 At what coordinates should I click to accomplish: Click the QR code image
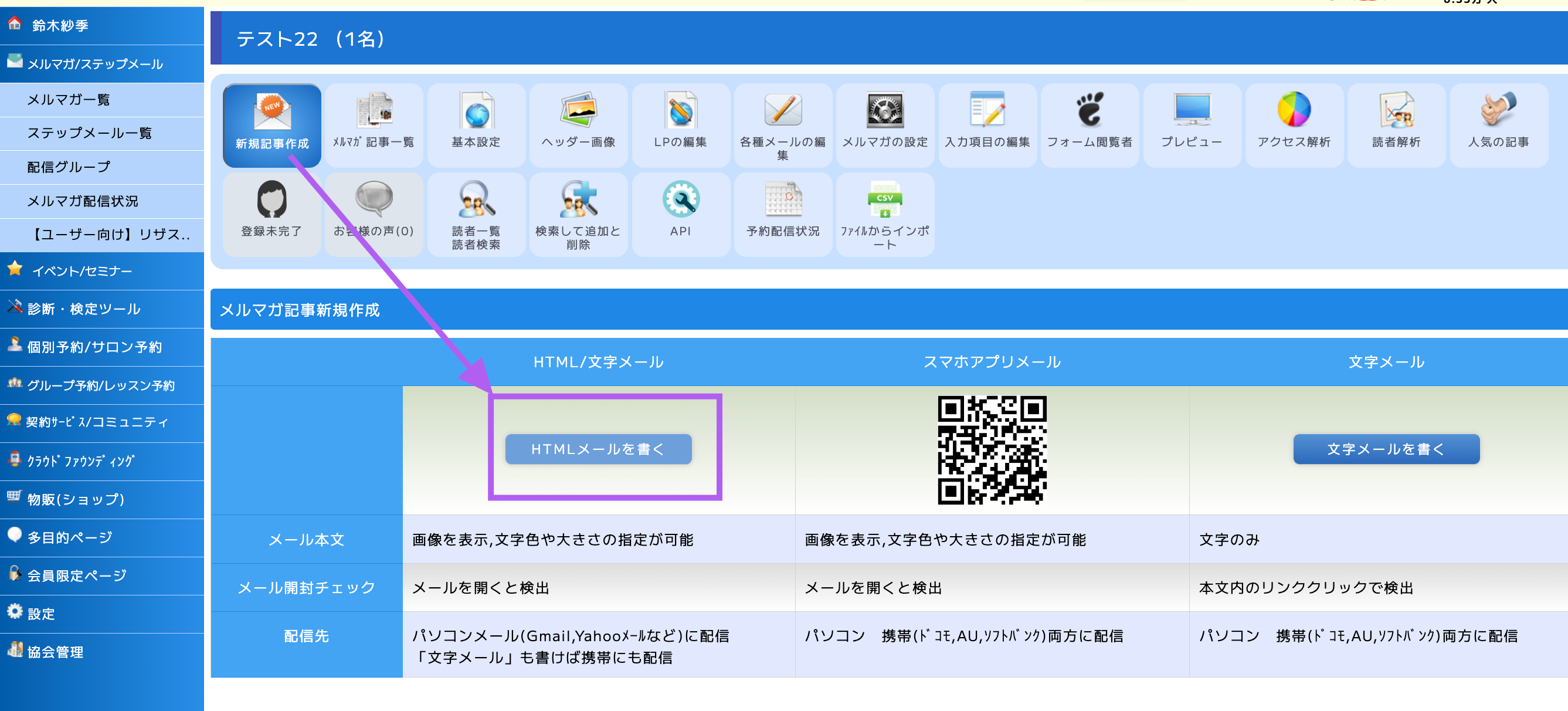pyautogui.click(x=992, y=450)
